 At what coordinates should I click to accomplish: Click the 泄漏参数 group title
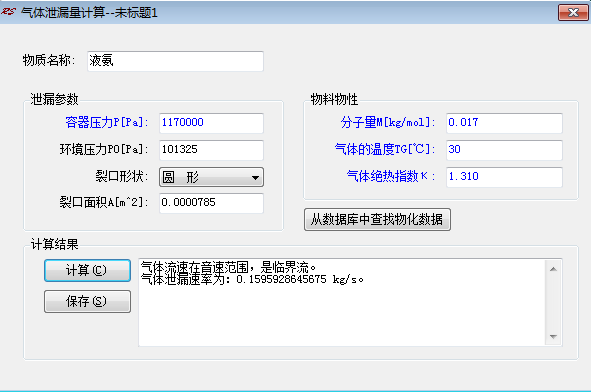point(54,100)
